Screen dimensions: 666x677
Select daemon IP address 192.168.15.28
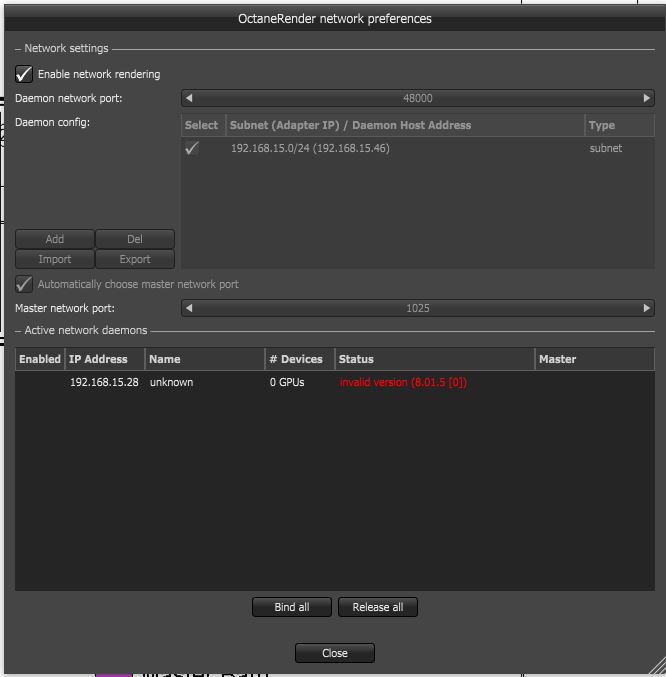pyautogui.click(x=104, y=382)
